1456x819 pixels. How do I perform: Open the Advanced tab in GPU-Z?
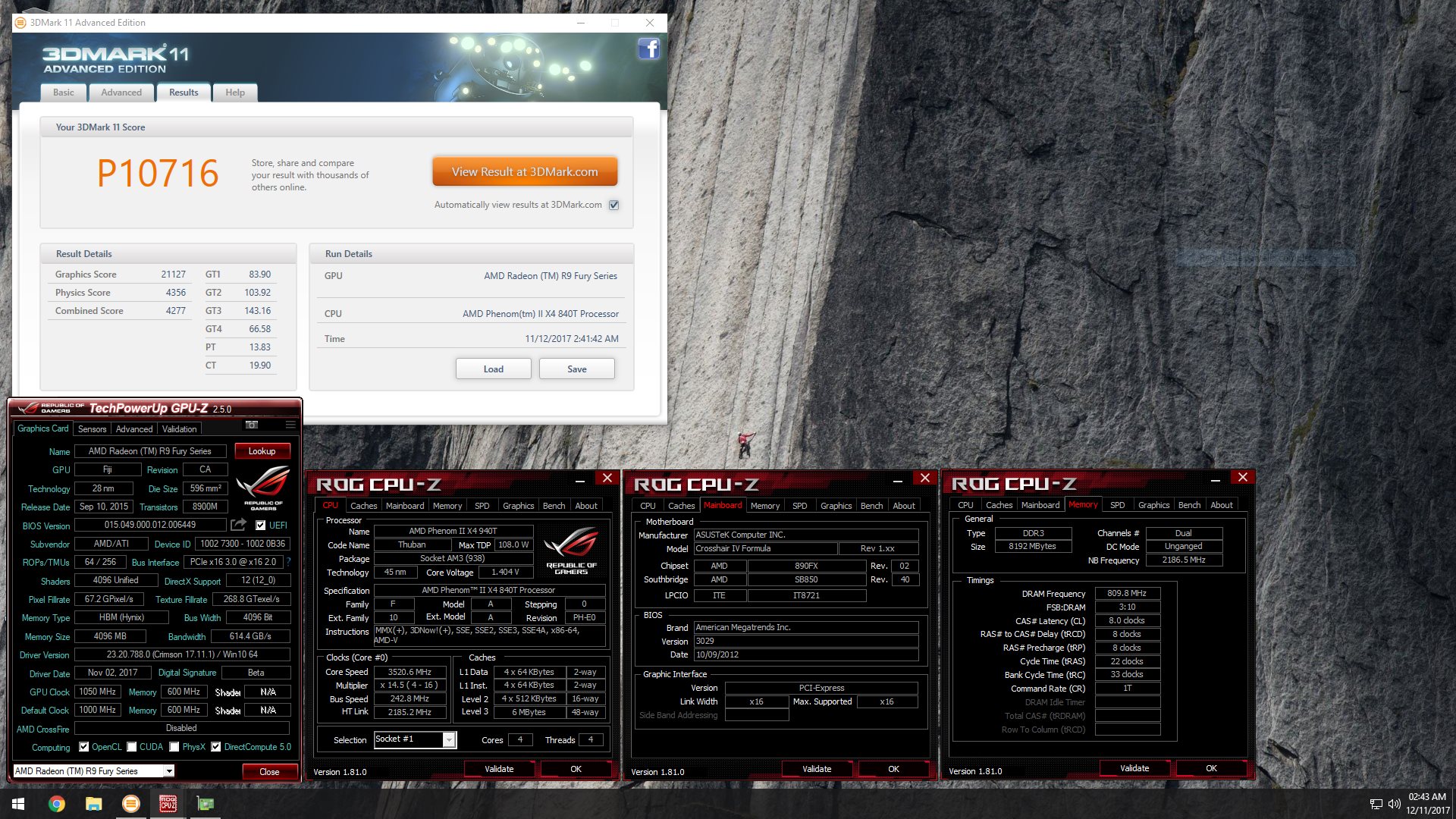134,429
